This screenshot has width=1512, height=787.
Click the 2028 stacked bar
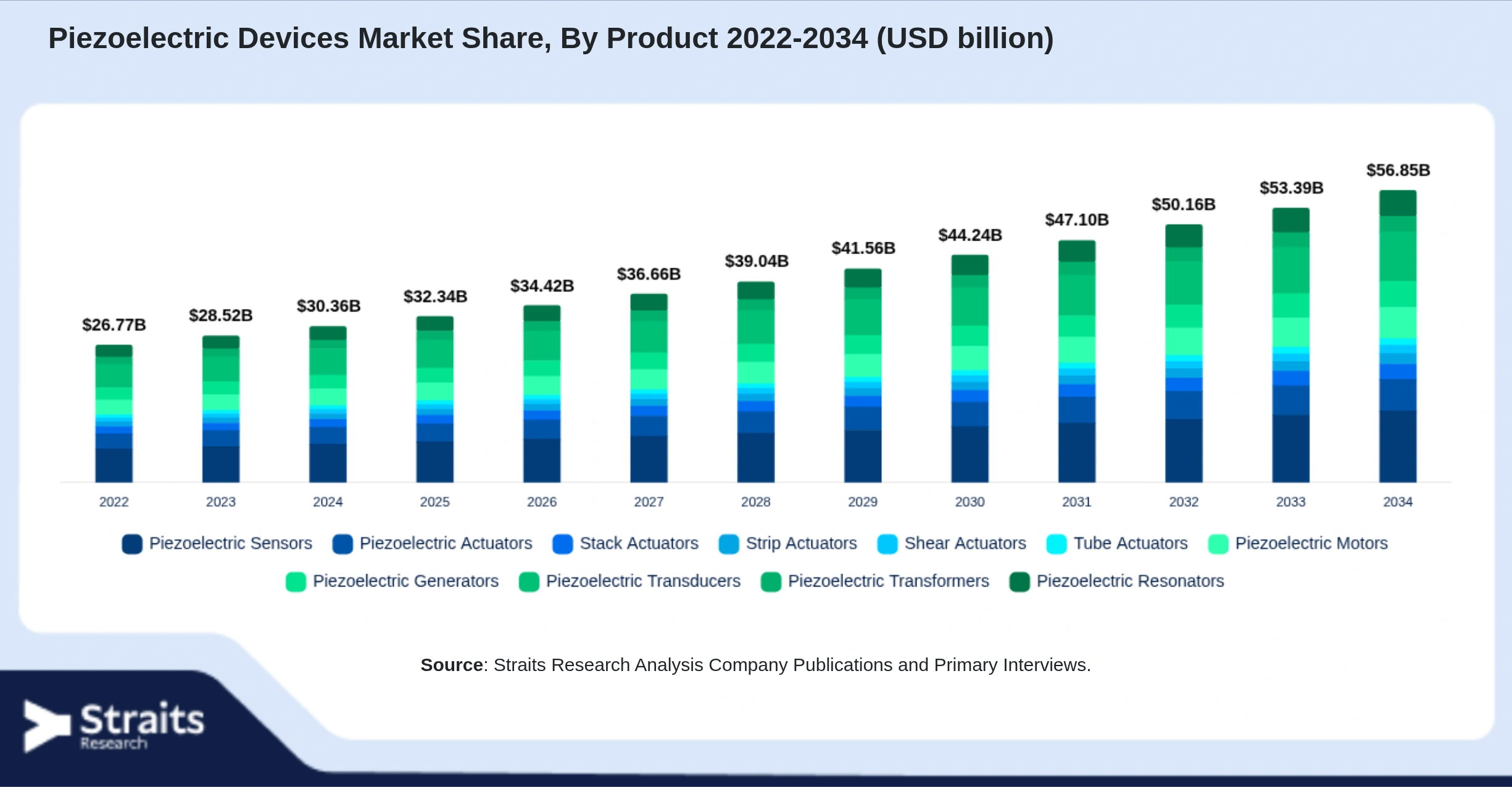(755, 382)
